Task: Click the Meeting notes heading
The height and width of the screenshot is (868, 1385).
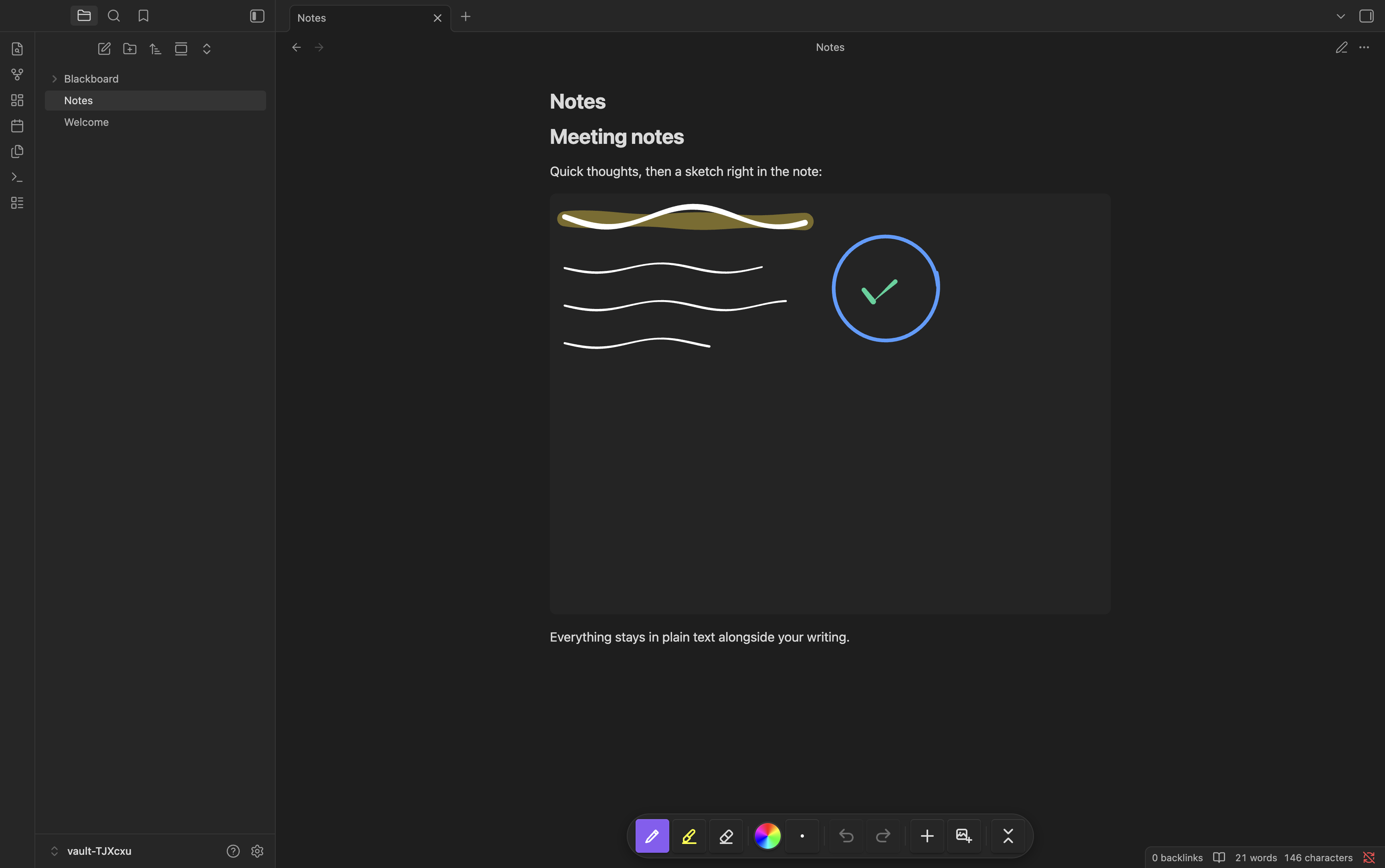Action: coord(617,137)
